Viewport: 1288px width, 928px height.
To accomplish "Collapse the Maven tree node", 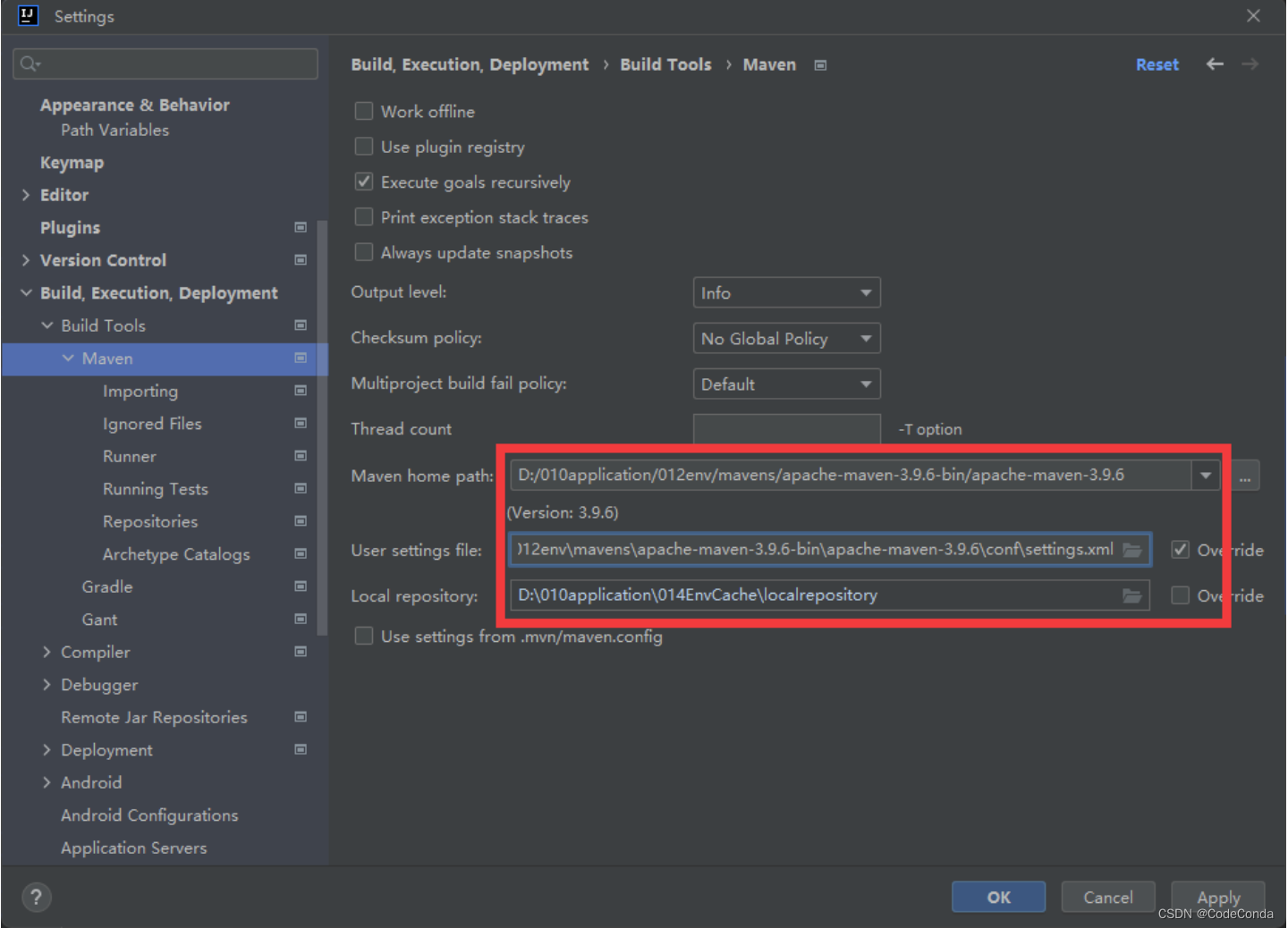I will point(68,358).
